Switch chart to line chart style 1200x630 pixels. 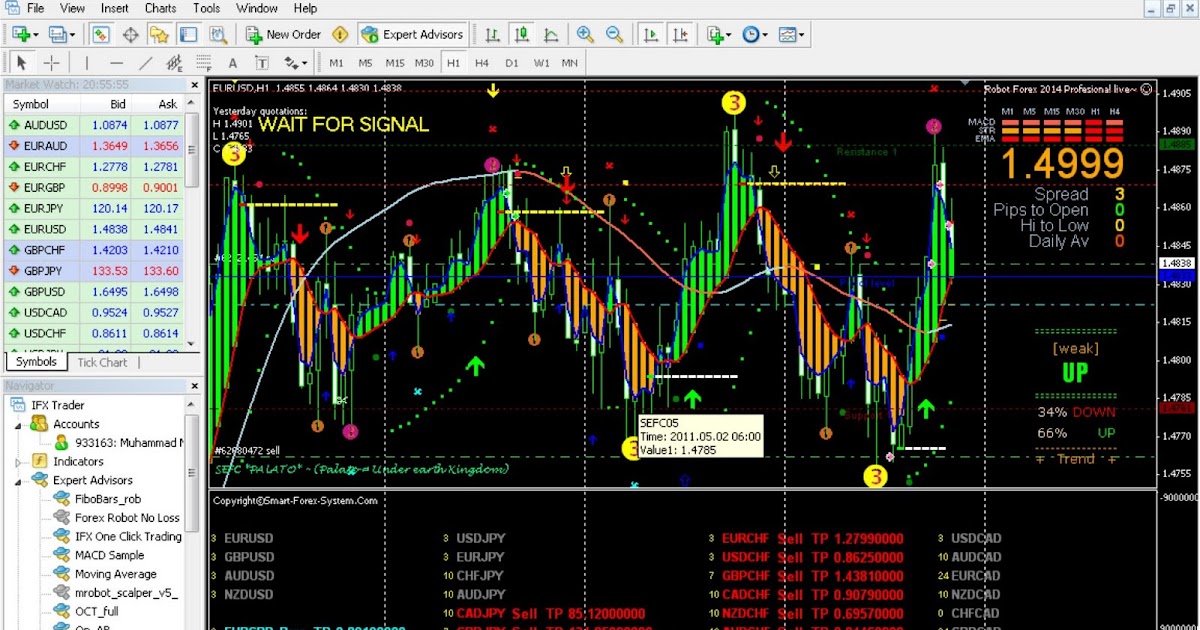pos(550,35)
